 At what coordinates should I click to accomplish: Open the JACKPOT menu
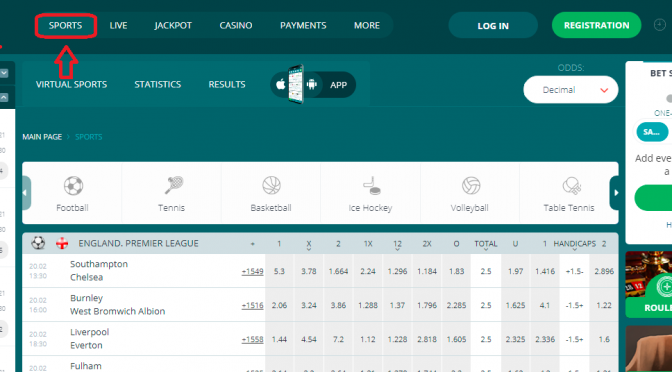click(173, 26)
